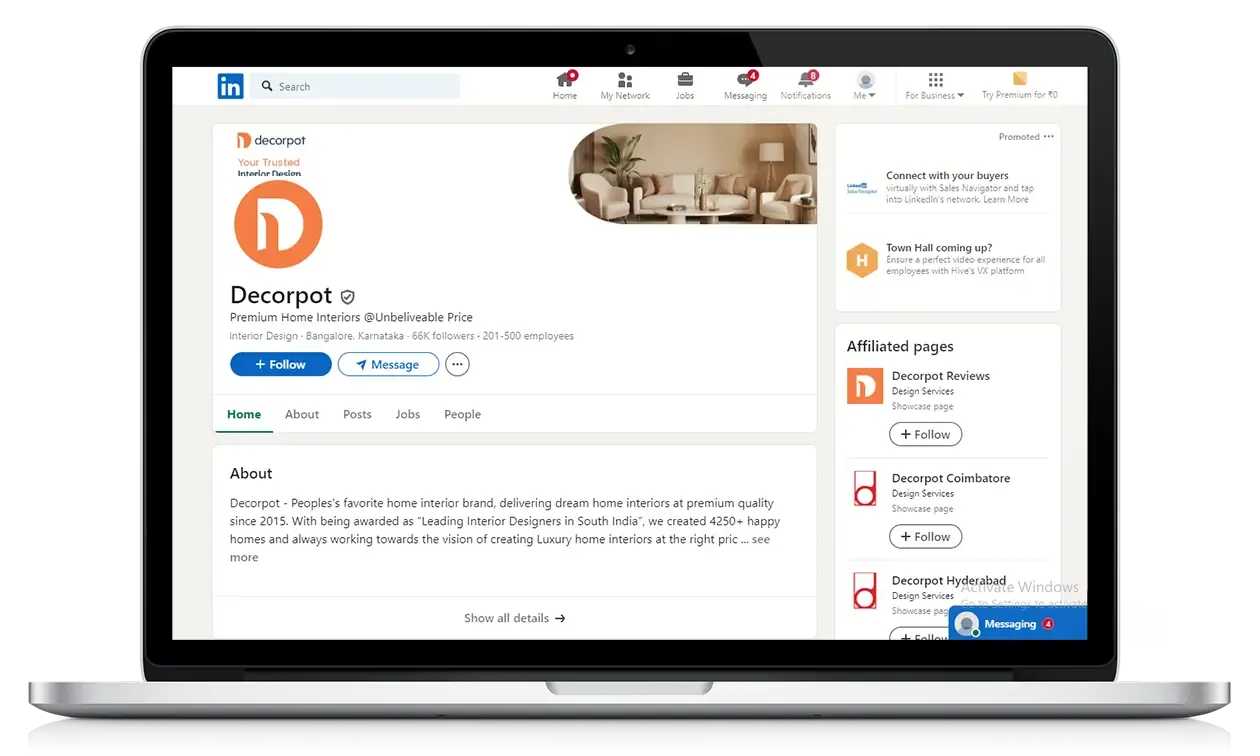
Task: Open Messaging in top navigation
Action: tap(745, 81)
